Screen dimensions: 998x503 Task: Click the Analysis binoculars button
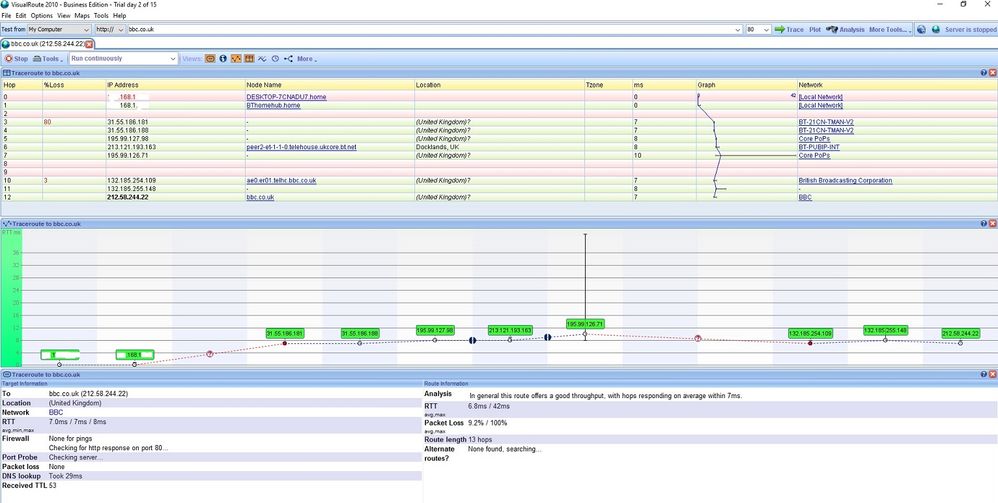[x=845, y=29]
